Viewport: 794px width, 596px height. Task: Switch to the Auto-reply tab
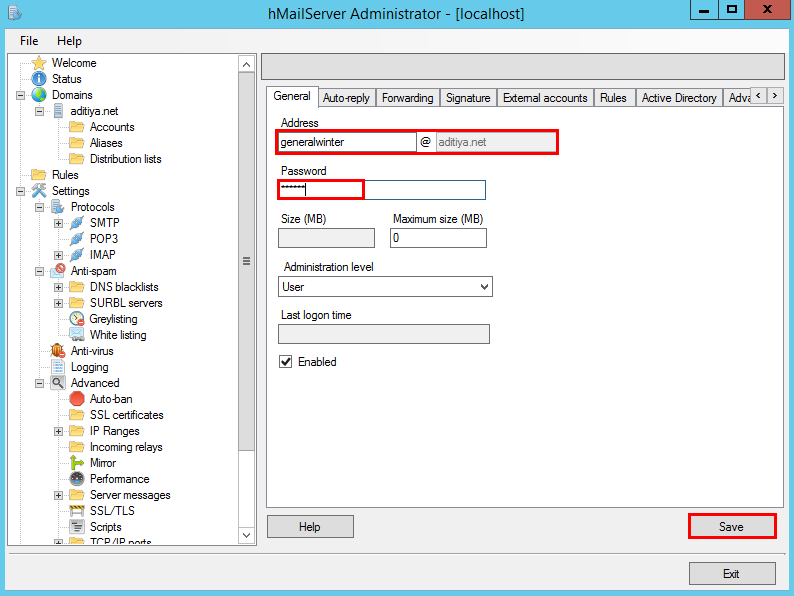[346, 98]
